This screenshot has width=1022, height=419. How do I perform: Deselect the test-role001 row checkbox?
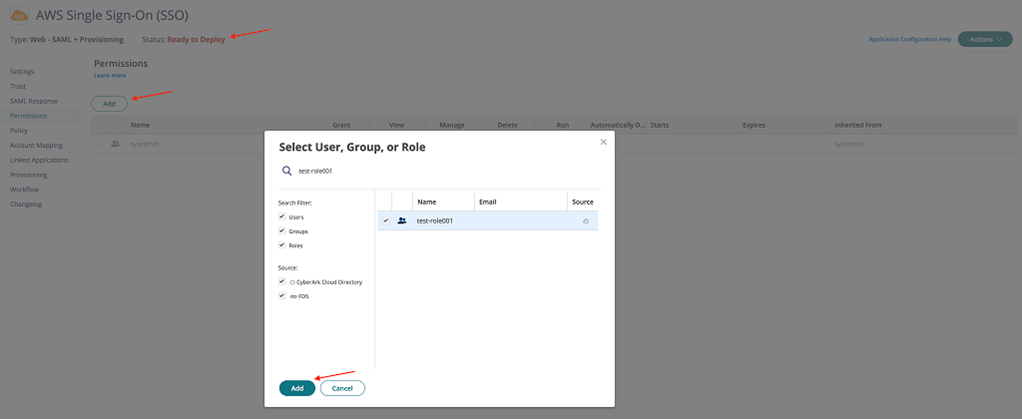coord(386,220)
